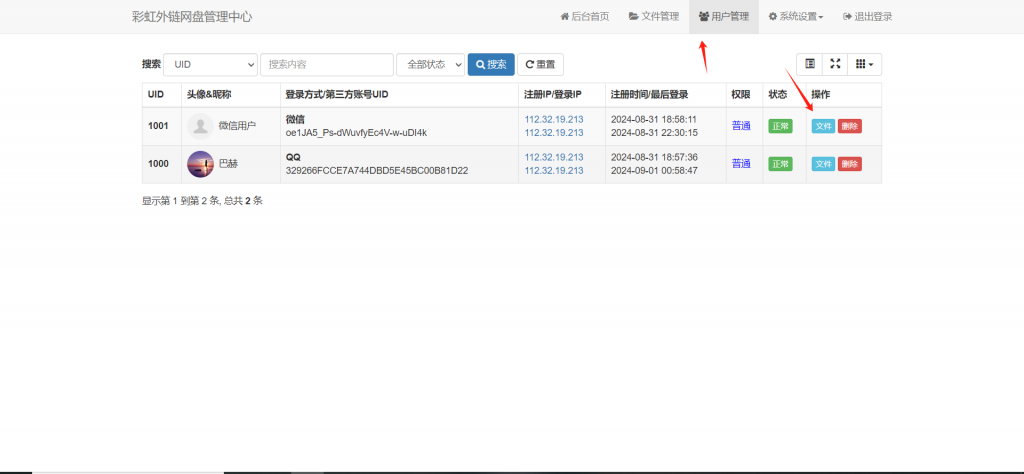Click the blue 搜索 button
Image resolution: width=1024 pixels, height=474 pixels.
(x=491, y=65)
